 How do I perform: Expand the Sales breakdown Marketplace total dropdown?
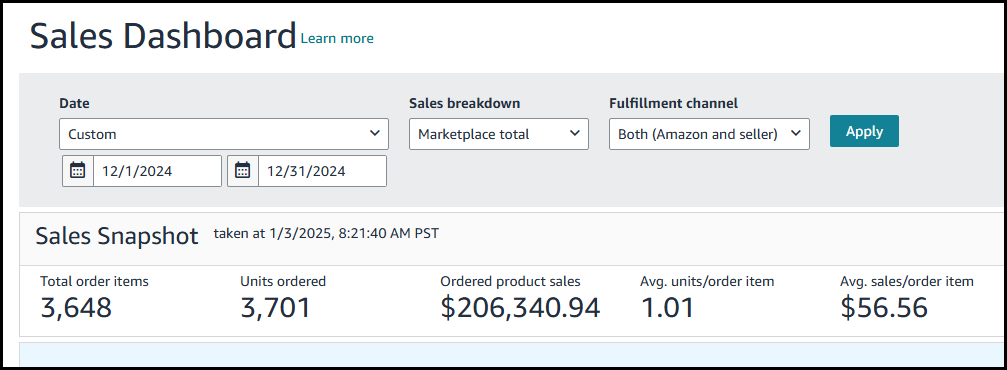click(x=499, y=134)
